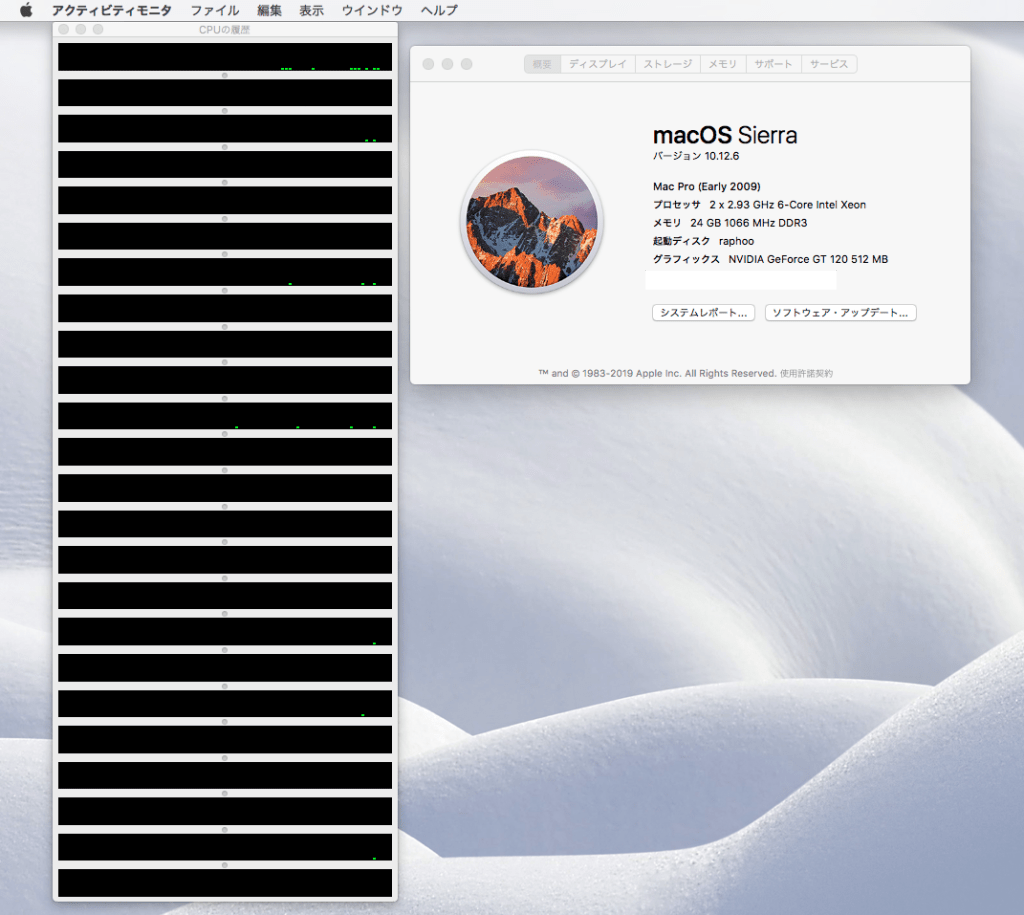Click the システムレポート... button

(702, 313)
